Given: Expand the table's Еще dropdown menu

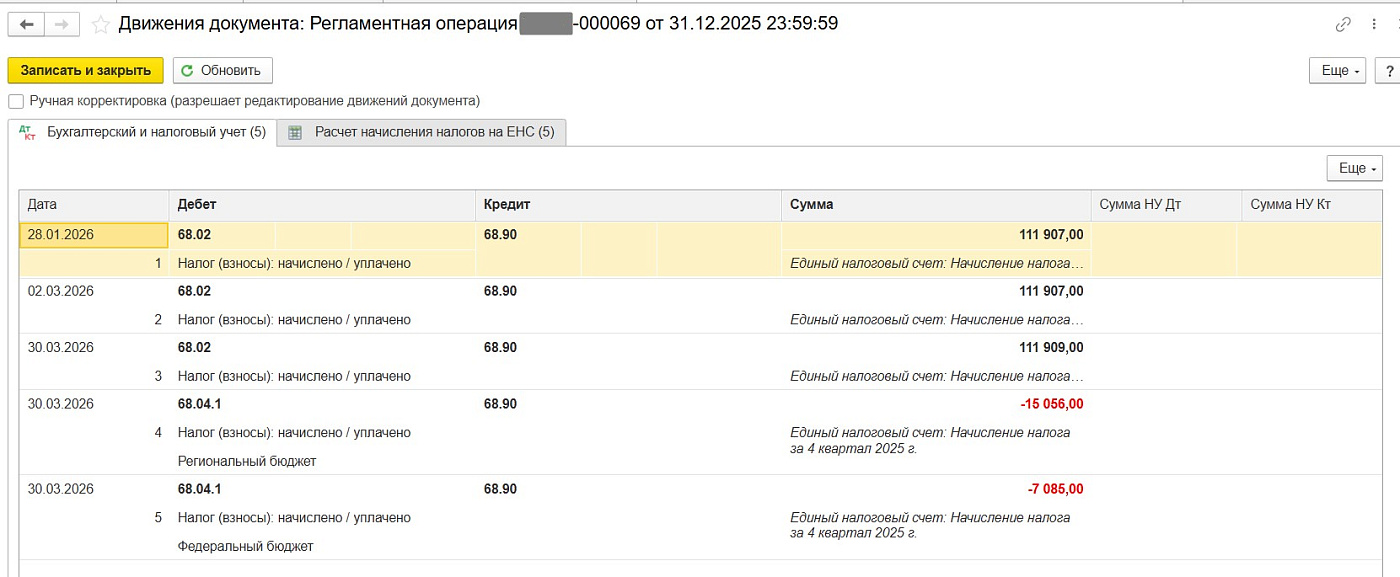Looking at the screenshot, I should (1355, 168).
